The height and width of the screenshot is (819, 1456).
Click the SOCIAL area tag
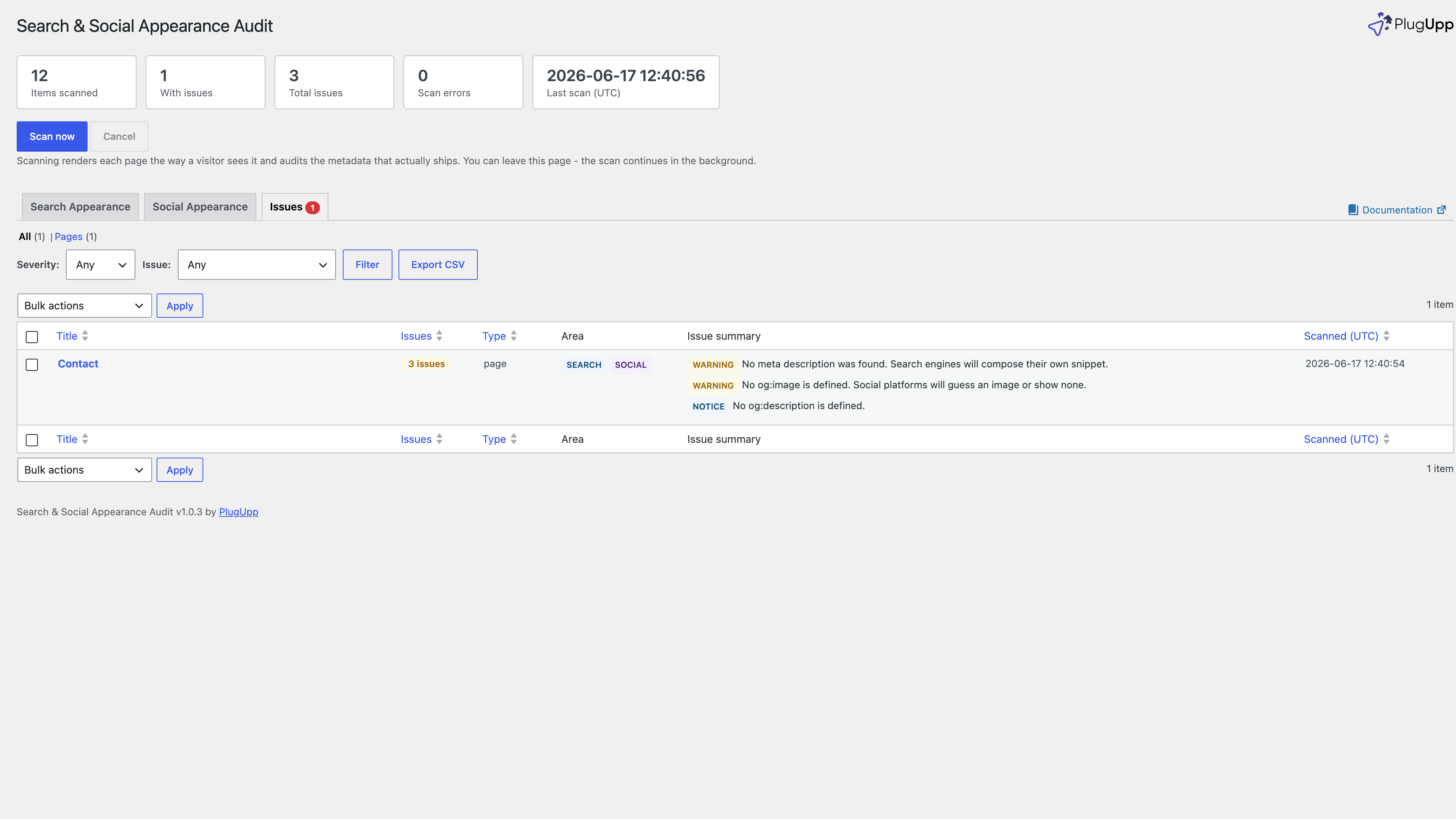coord(631,364)
